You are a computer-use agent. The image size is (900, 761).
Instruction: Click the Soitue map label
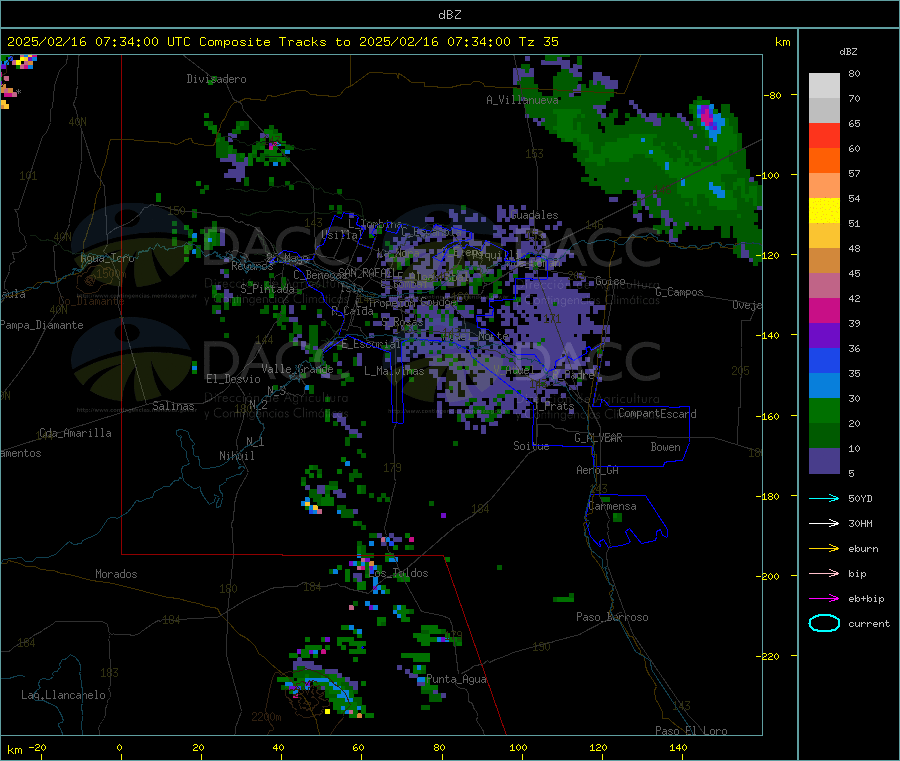tap(531, 446)
